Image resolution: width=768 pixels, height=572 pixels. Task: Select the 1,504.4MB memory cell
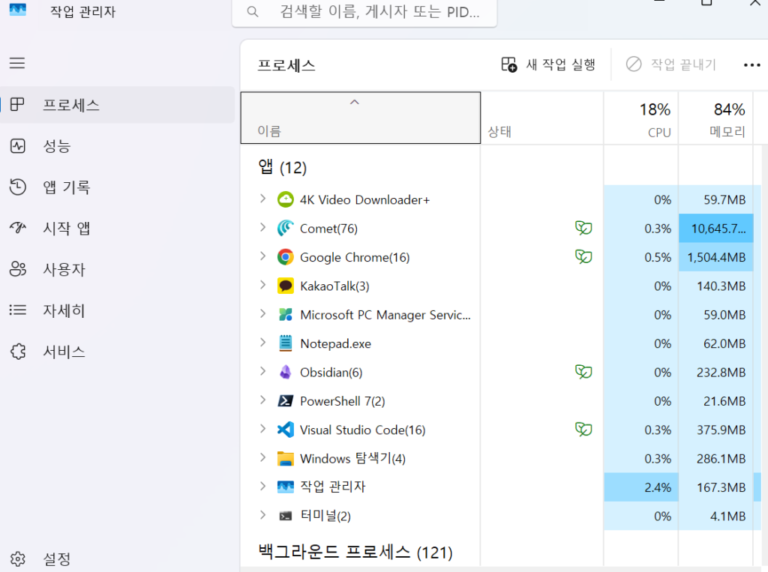(716, 257)
